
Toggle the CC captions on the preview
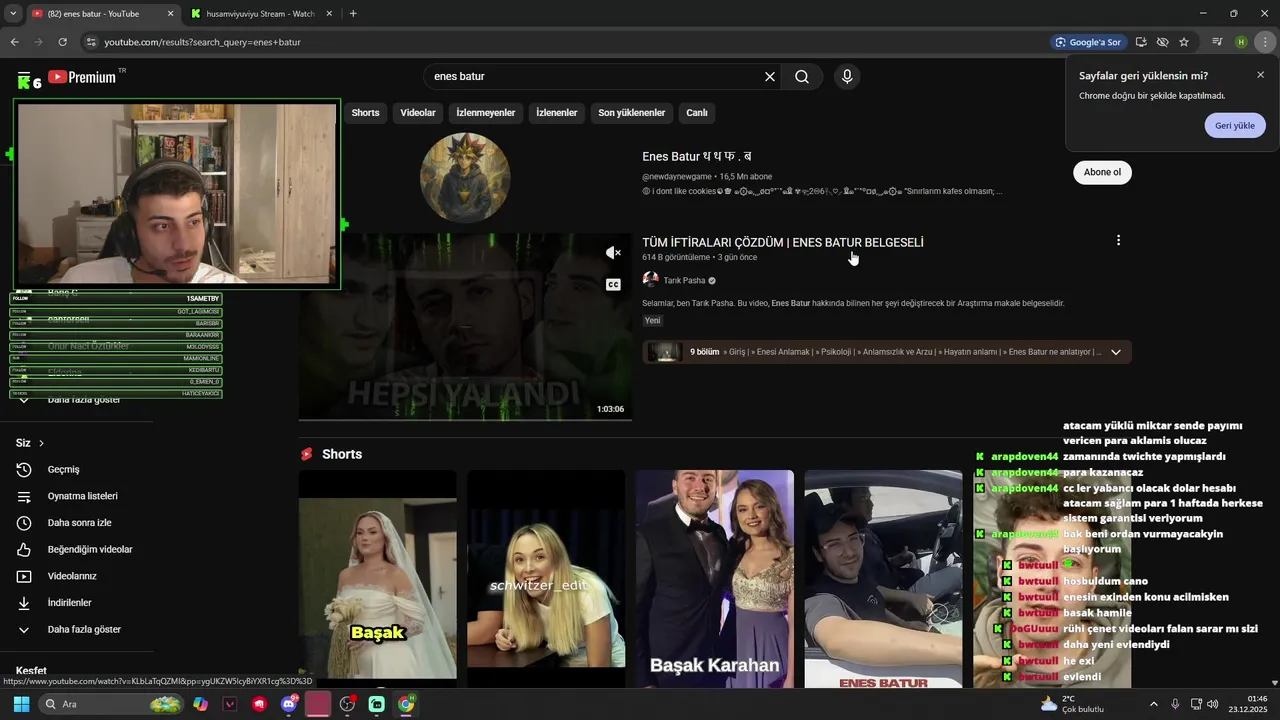(613, 285)
